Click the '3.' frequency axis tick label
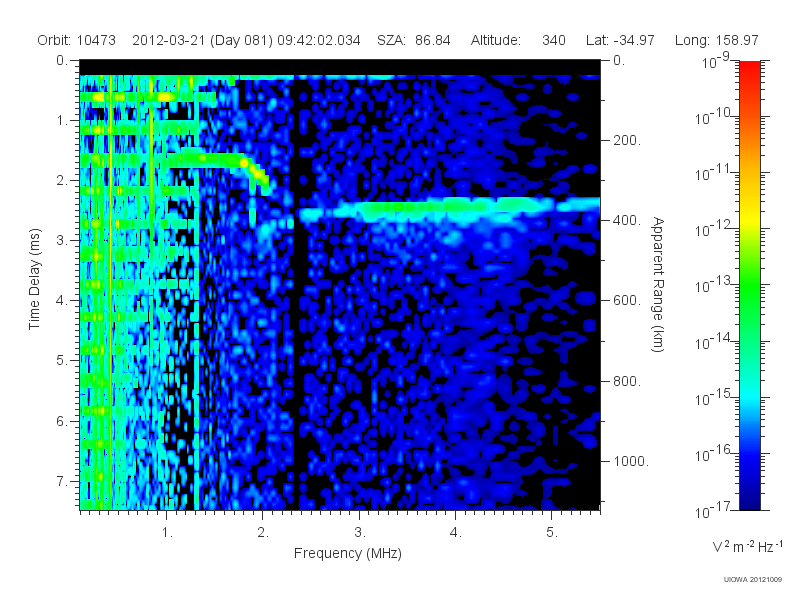This screenshot has width=800, height=600. click(x=360, y=533)
